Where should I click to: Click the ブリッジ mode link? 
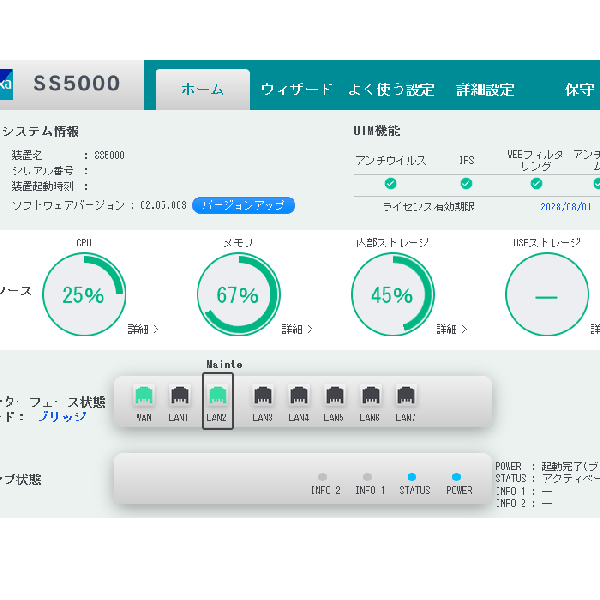(x=62, y=416)
